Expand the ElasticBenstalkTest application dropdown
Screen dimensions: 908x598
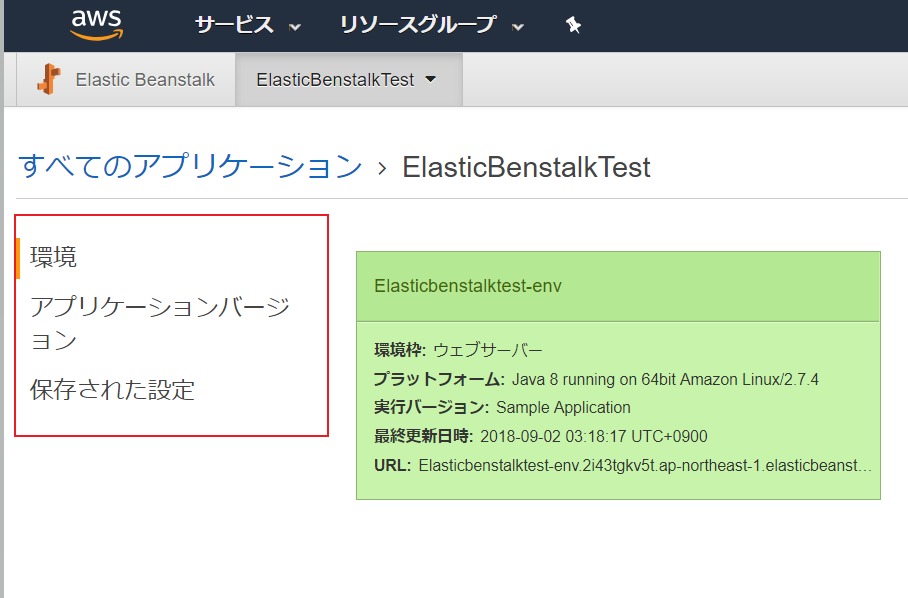432,79
